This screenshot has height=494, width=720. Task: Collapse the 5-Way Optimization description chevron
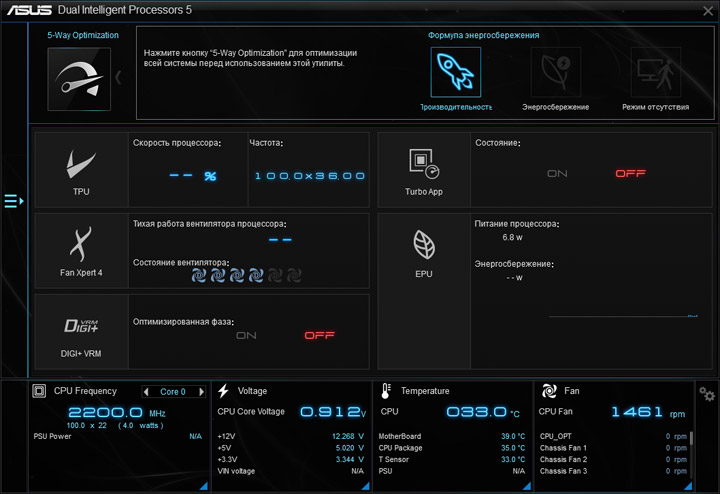[118, 78]
